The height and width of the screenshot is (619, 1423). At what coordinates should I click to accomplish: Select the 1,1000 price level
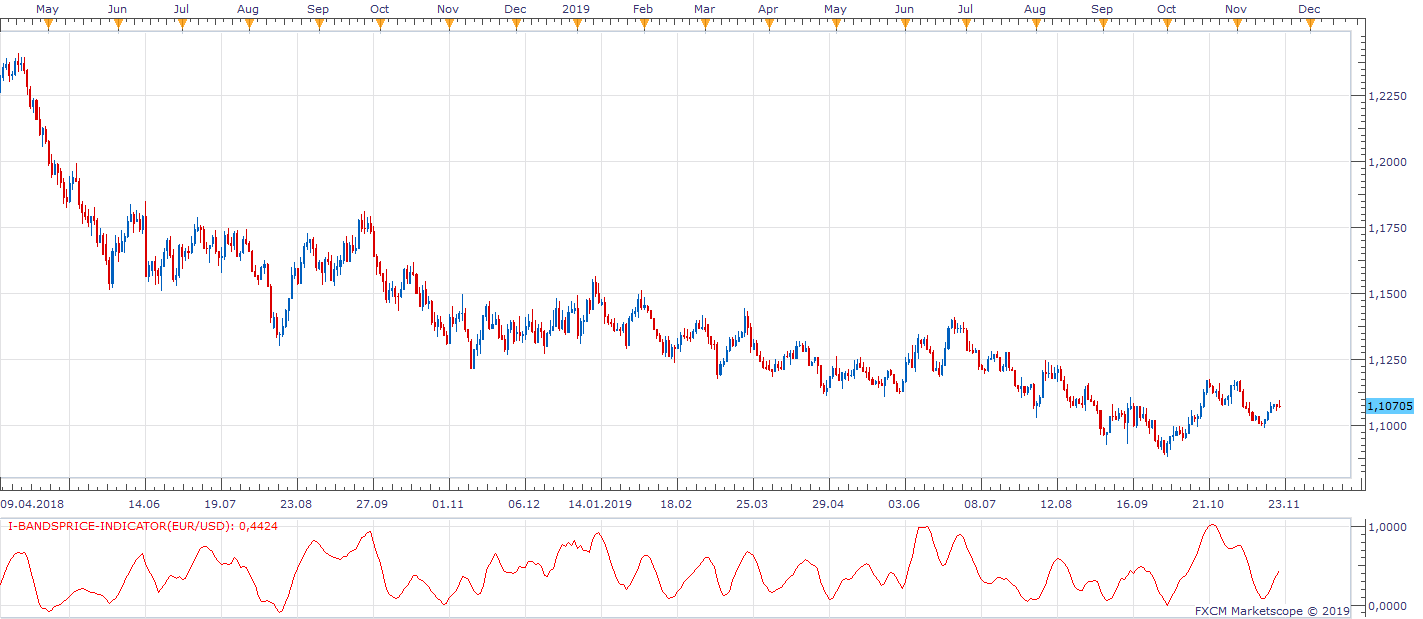click(1386, 426)
